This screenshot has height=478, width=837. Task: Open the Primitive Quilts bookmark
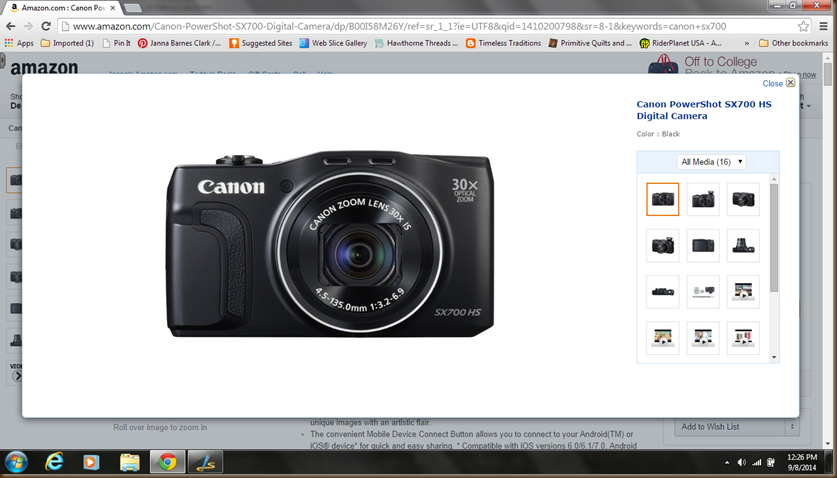point(590,43)
